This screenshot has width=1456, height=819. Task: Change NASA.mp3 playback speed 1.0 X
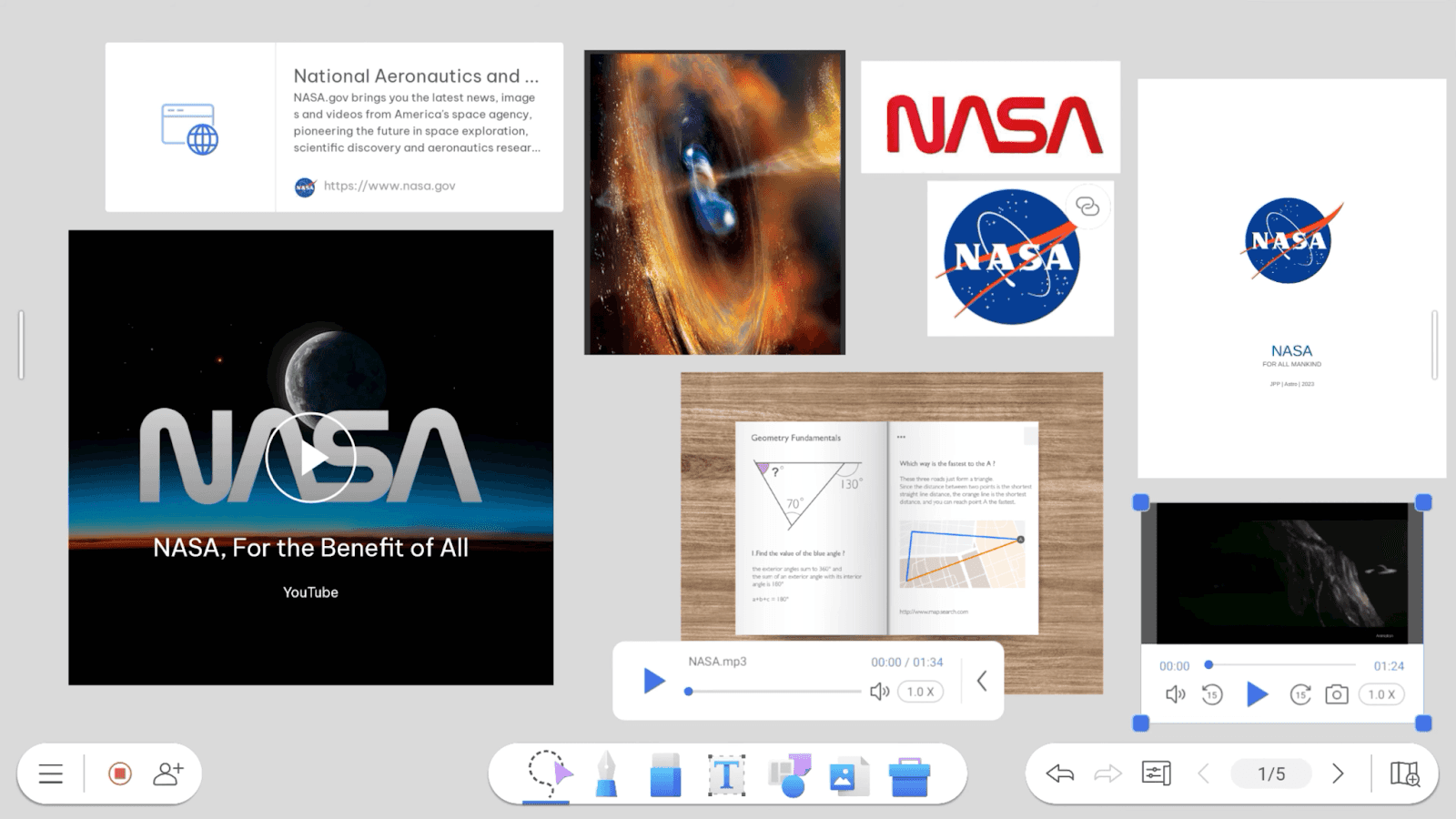pos(920,692)
